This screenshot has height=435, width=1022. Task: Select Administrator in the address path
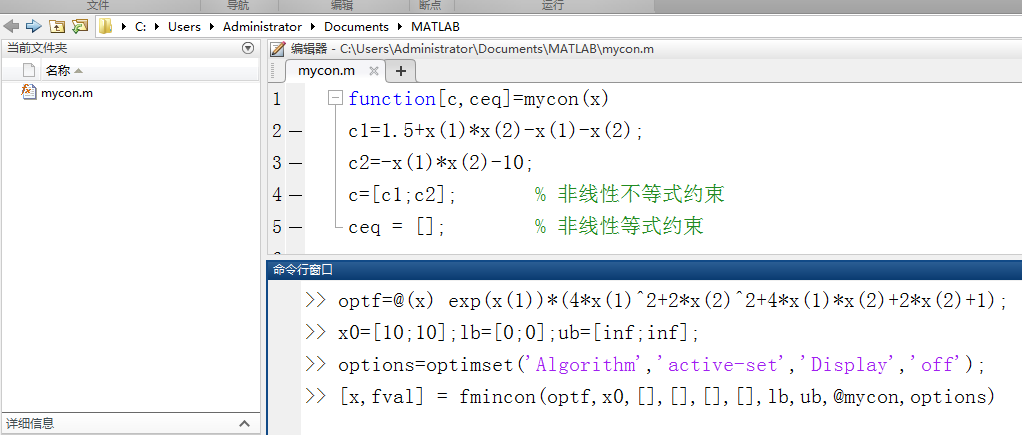pos(263,27)
